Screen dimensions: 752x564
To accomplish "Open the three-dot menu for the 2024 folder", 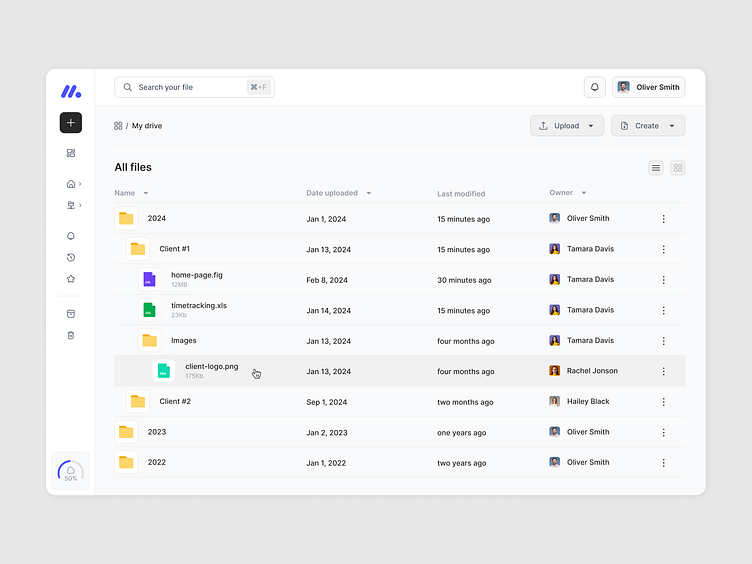I will point(663,219).
